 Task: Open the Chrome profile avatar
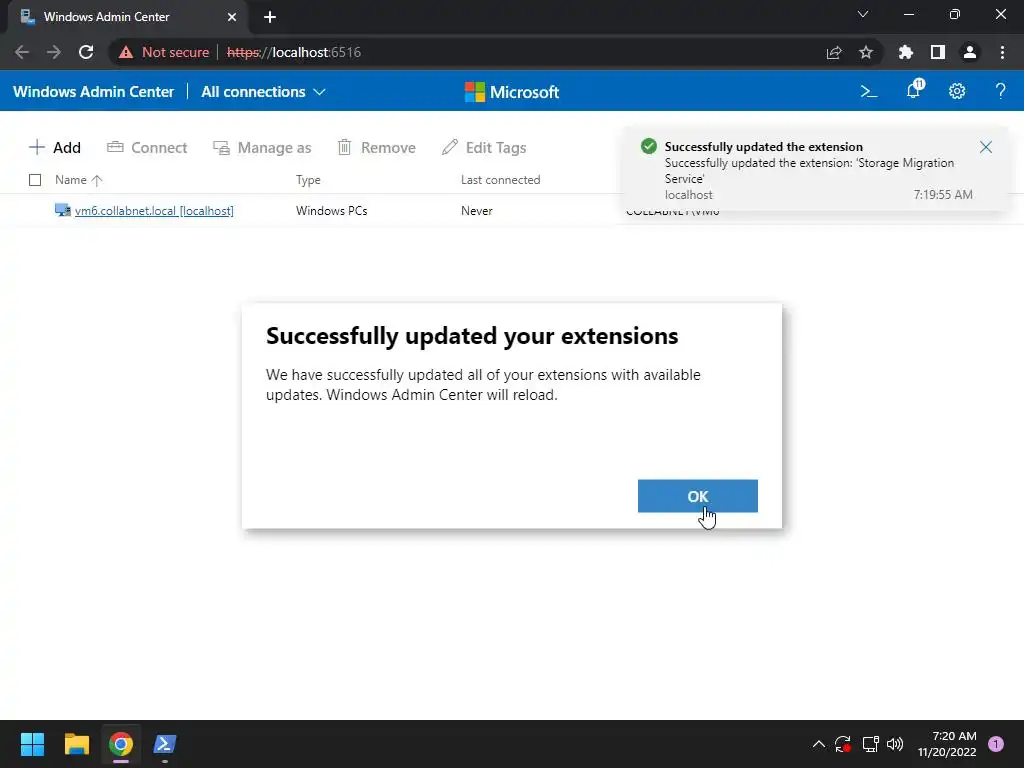(970, 52)
